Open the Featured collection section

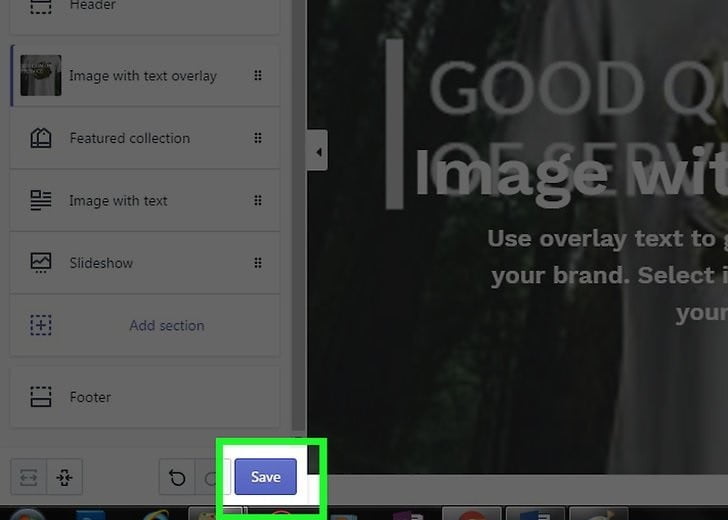click(x=129, y=138)
